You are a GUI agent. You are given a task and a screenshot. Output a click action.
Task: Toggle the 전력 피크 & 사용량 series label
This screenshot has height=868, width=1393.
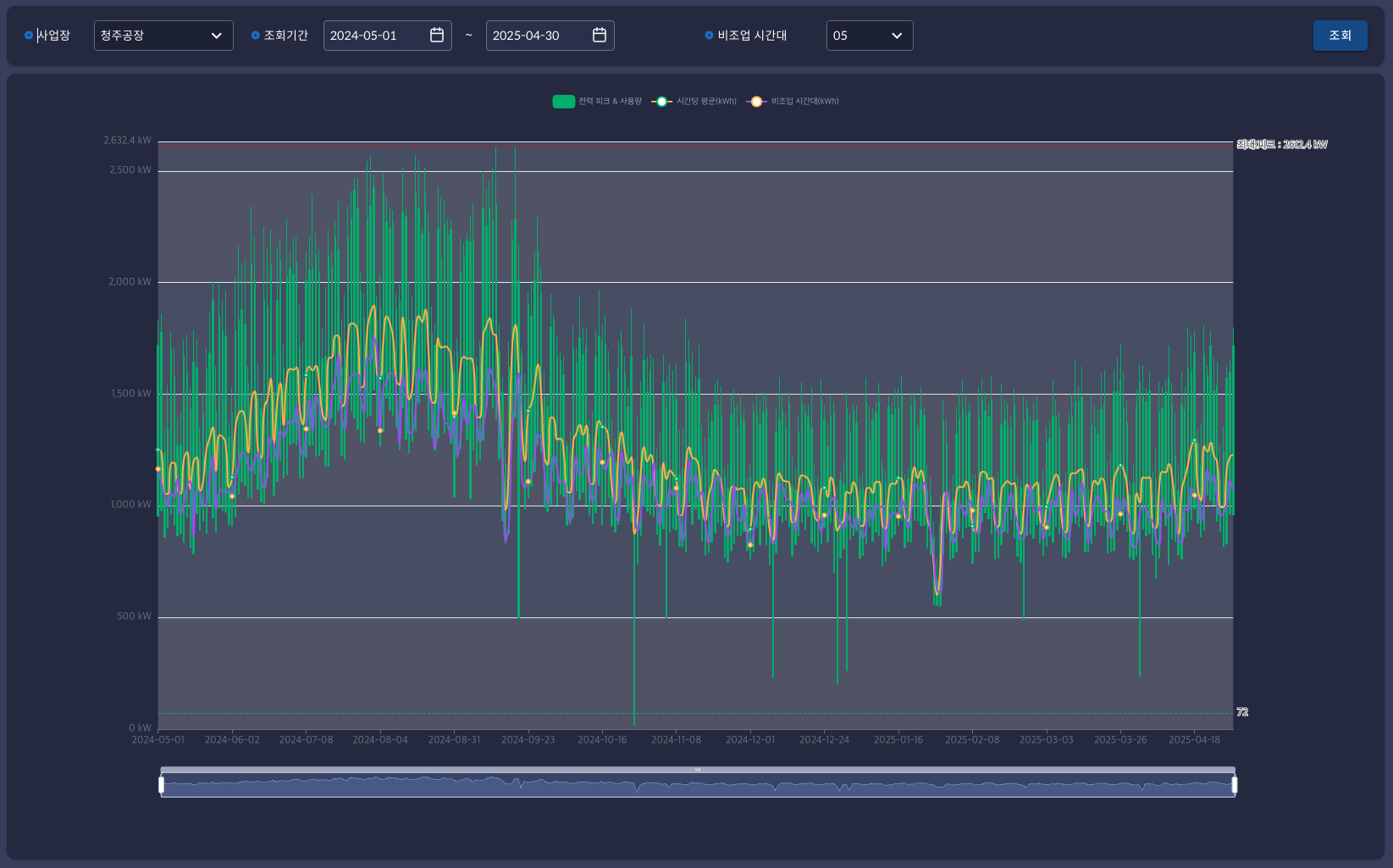coord(610,102)
